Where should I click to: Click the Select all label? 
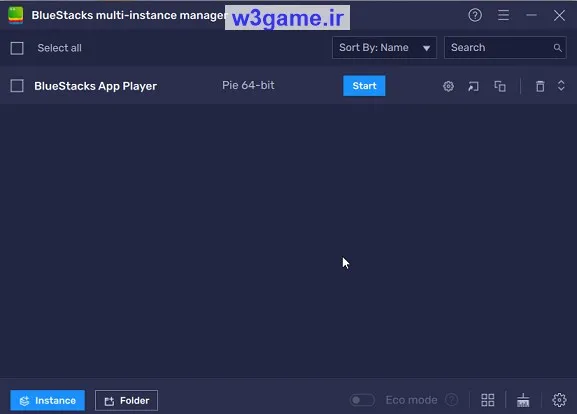point(60,48)
